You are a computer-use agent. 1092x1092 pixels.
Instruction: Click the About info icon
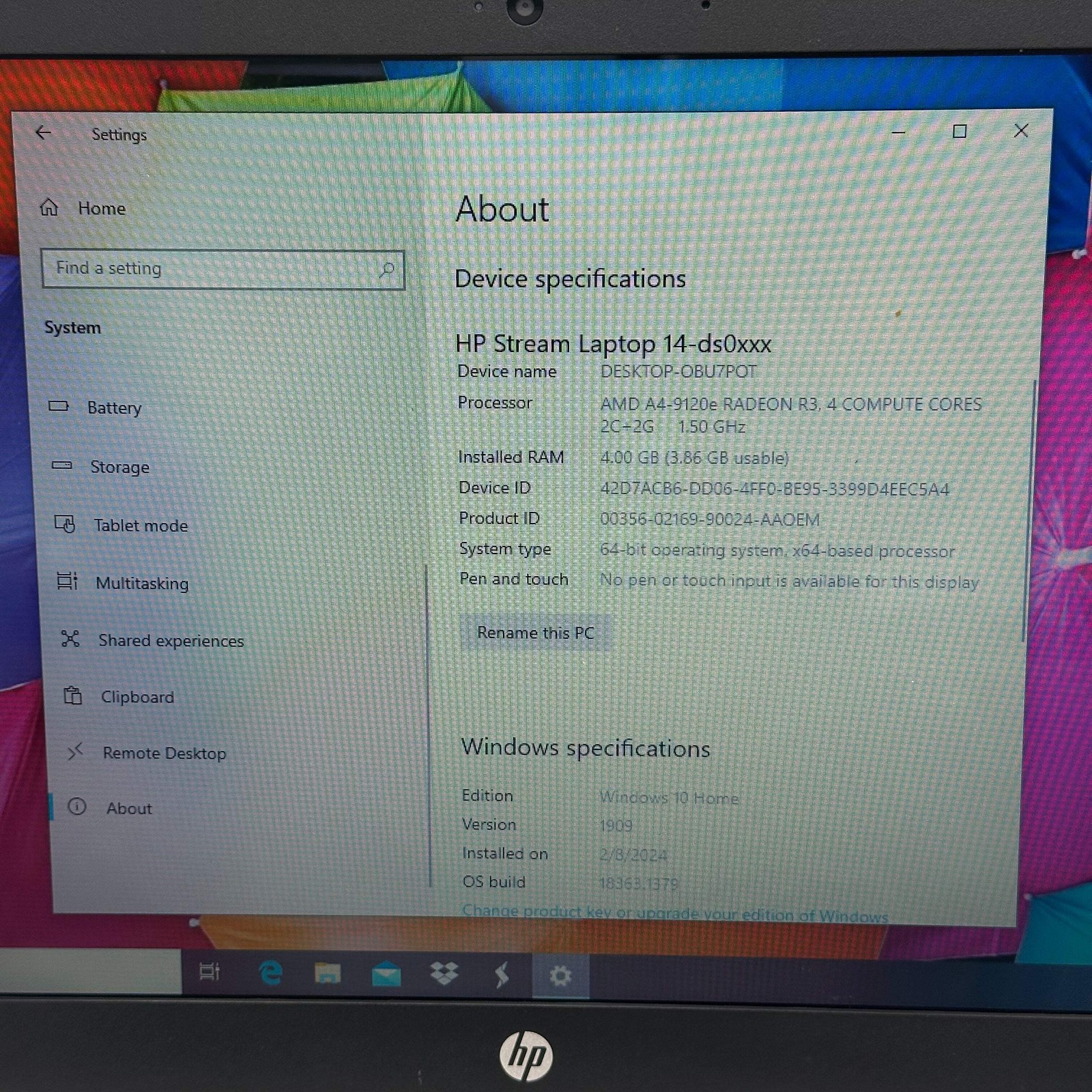click(x=77, y=807)
